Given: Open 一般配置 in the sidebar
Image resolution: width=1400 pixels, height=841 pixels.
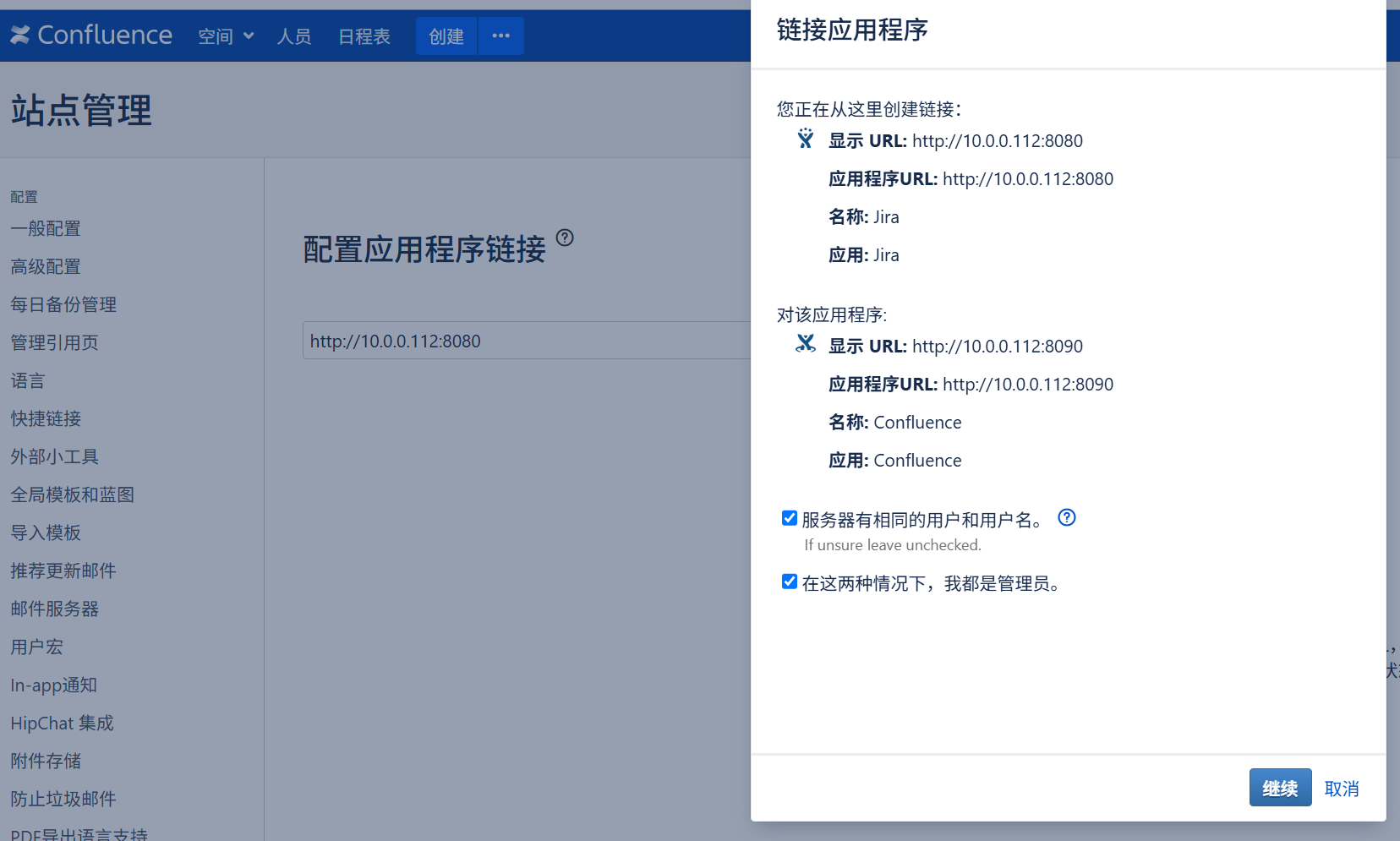Looking at the screenshot, I should point(46,228).
